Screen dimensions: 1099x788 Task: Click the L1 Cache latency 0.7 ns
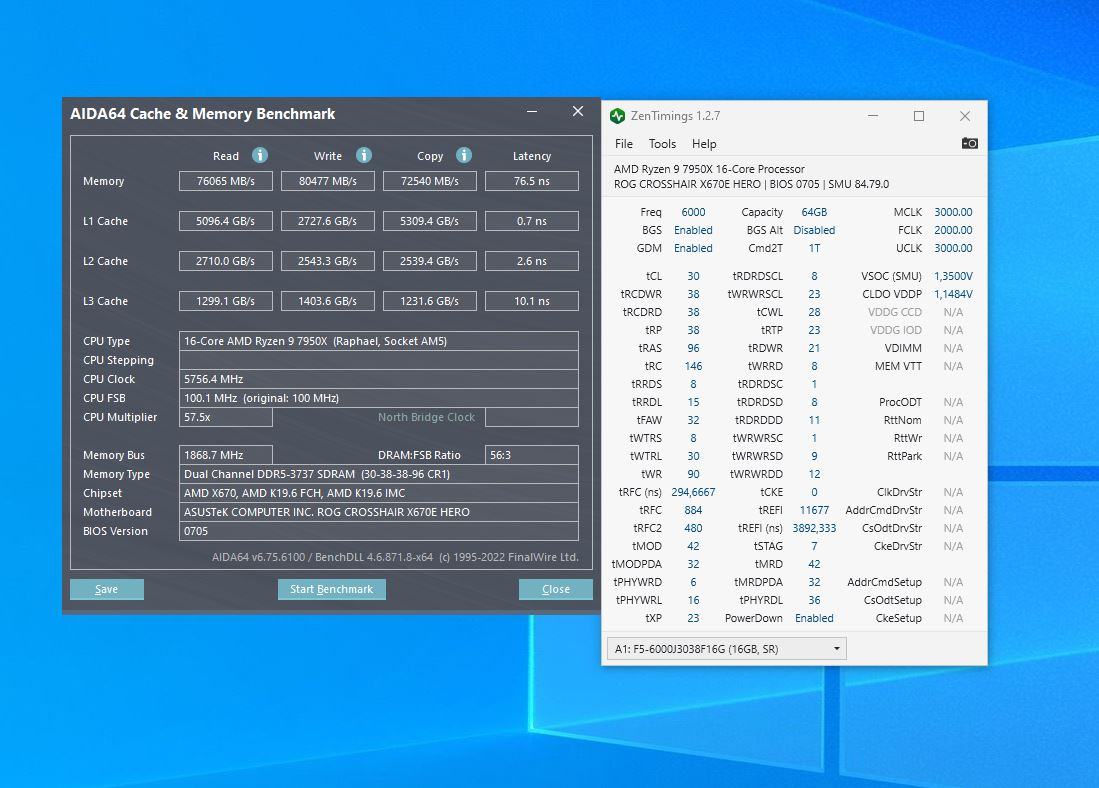pyautogui.click(x=532, y=221)
